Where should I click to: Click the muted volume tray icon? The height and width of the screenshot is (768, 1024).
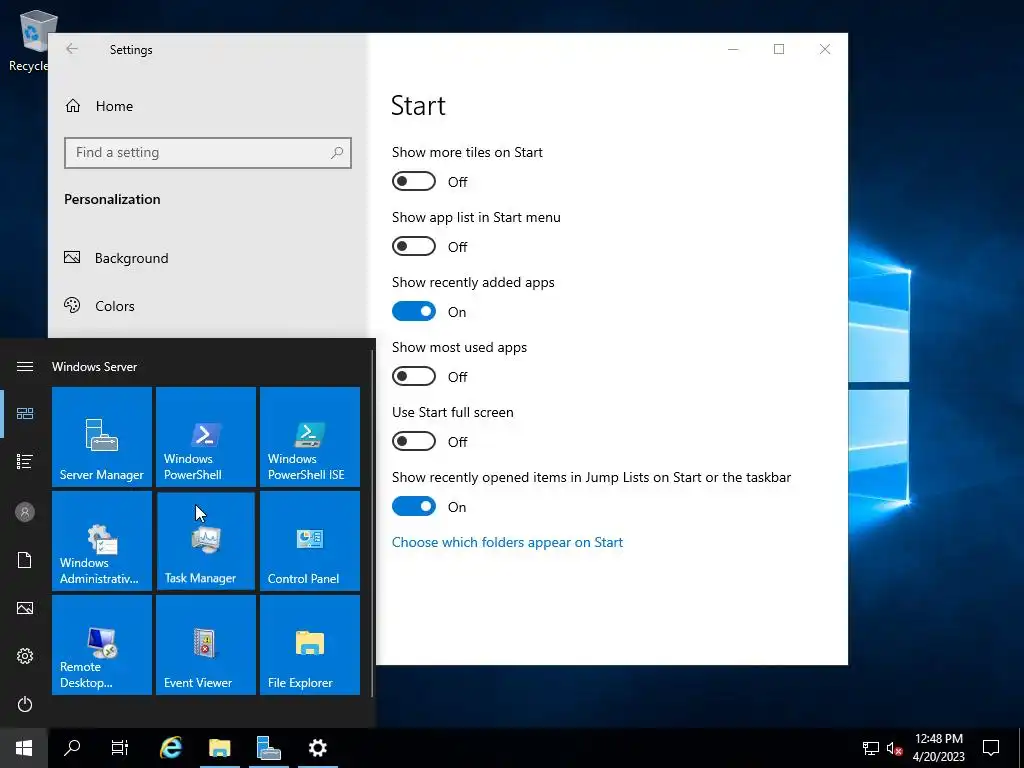pos(894,748)
